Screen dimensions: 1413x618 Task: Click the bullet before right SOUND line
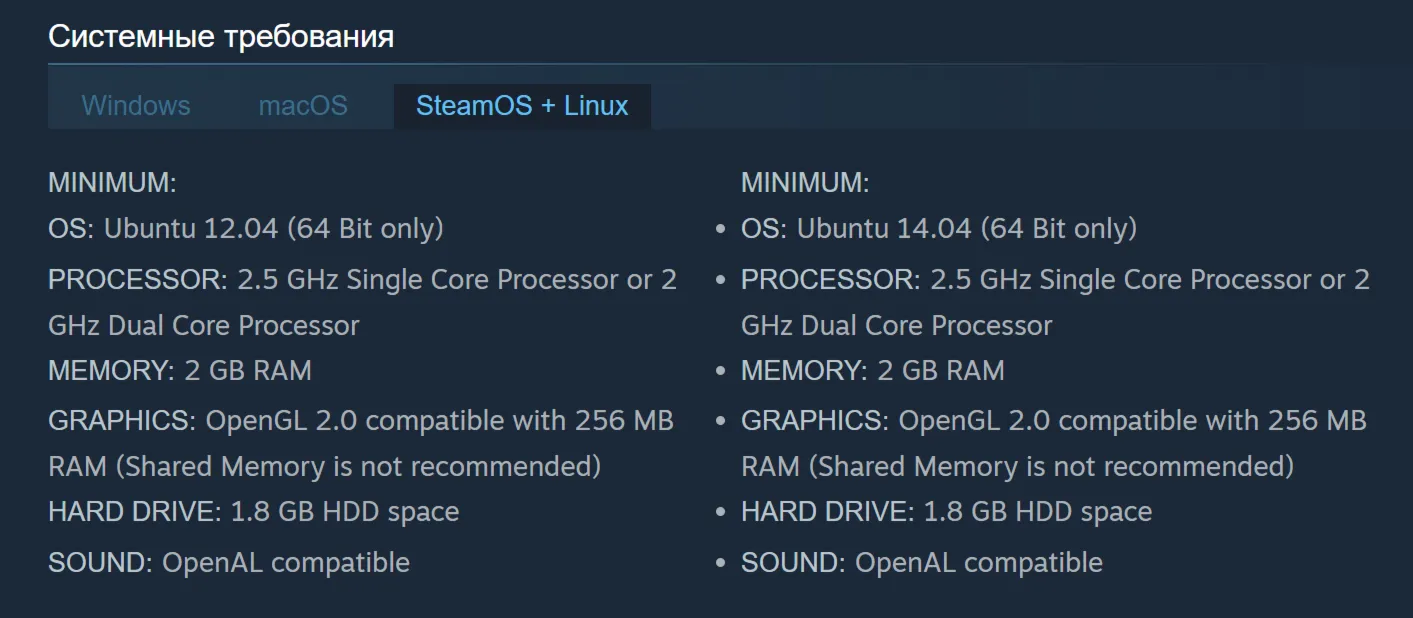721,564
